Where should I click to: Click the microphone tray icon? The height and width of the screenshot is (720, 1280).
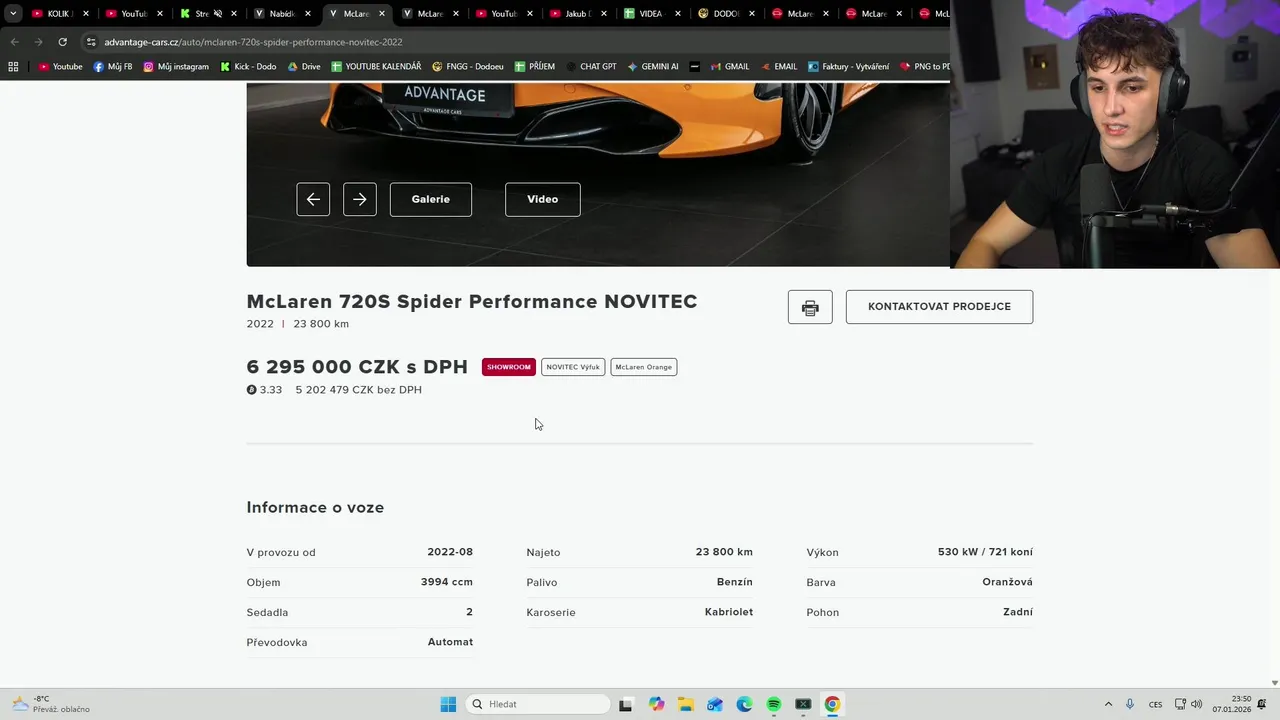click(1130, 704)
